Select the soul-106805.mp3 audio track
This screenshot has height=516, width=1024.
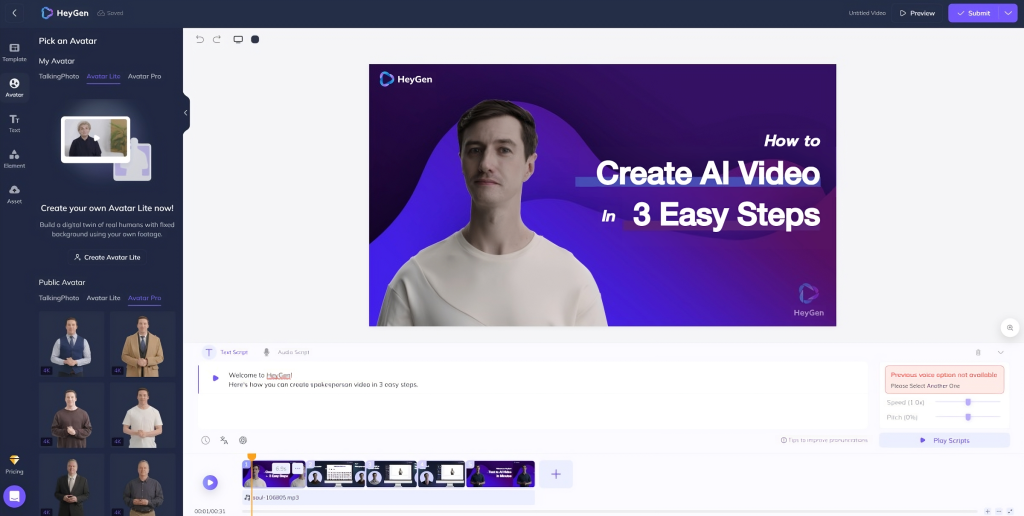click(x=389, y=498)
